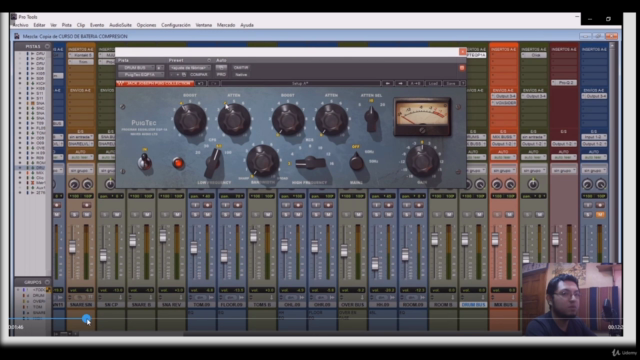Viewport: 640px width, 360px height.
Task: Open the Opciones menu
Action: point(146,25)
